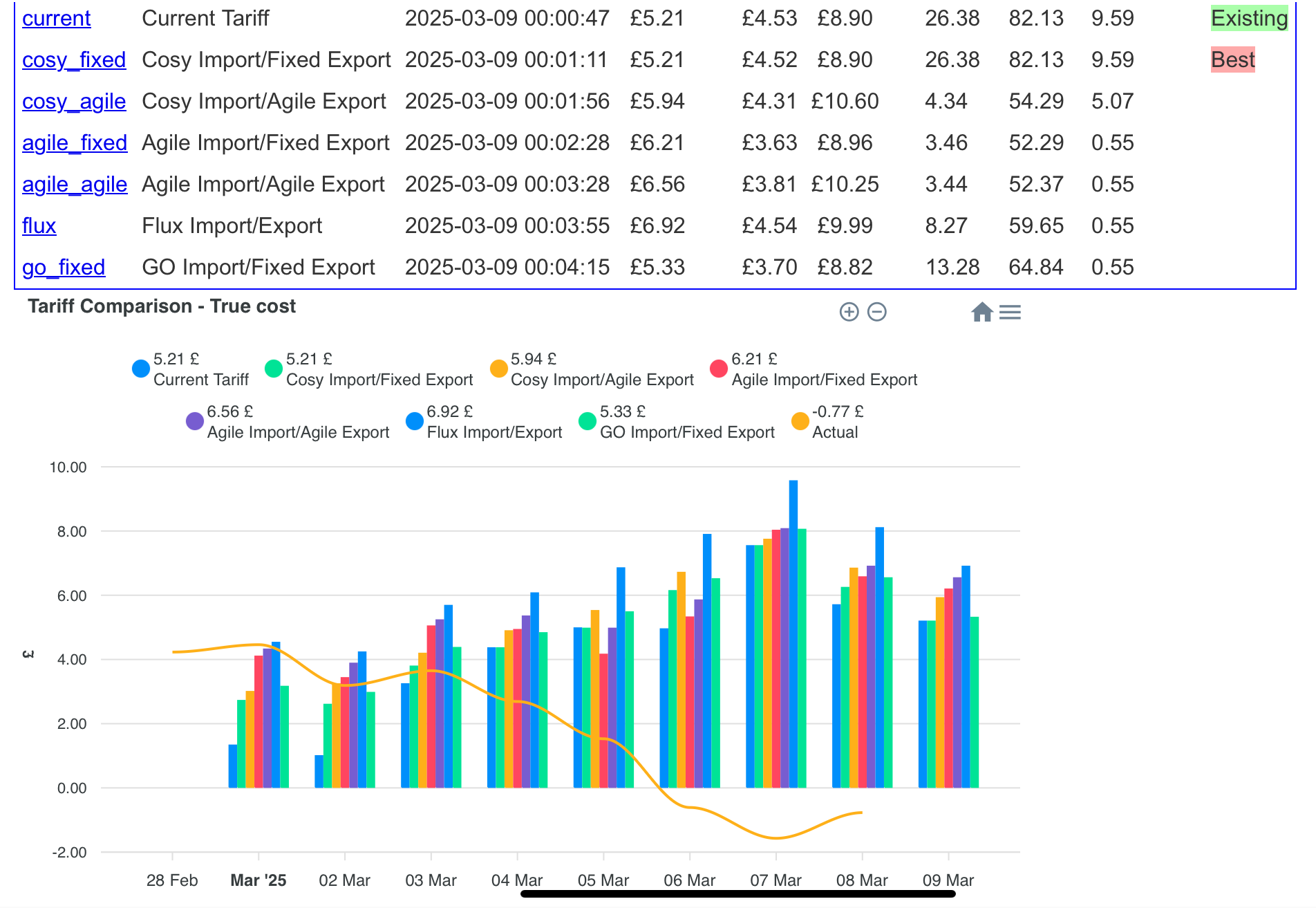
Task: Hide Agile Import/Agile Export legend series
Action: (288, 422)
